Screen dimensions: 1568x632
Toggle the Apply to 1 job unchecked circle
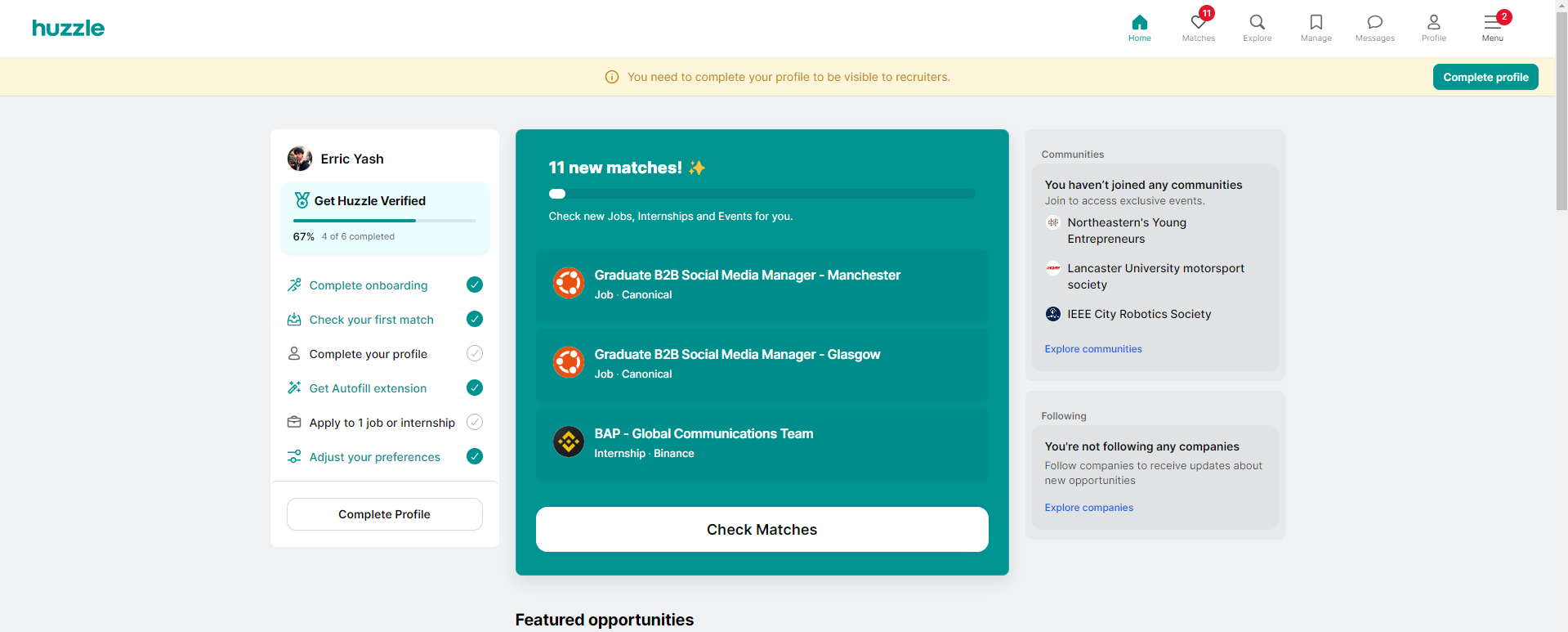[474, 422]
